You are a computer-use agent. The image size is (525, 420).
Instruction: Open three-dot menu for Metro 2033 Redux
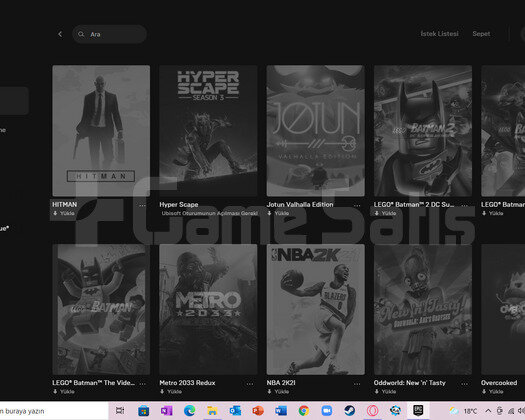coord(250,383)
